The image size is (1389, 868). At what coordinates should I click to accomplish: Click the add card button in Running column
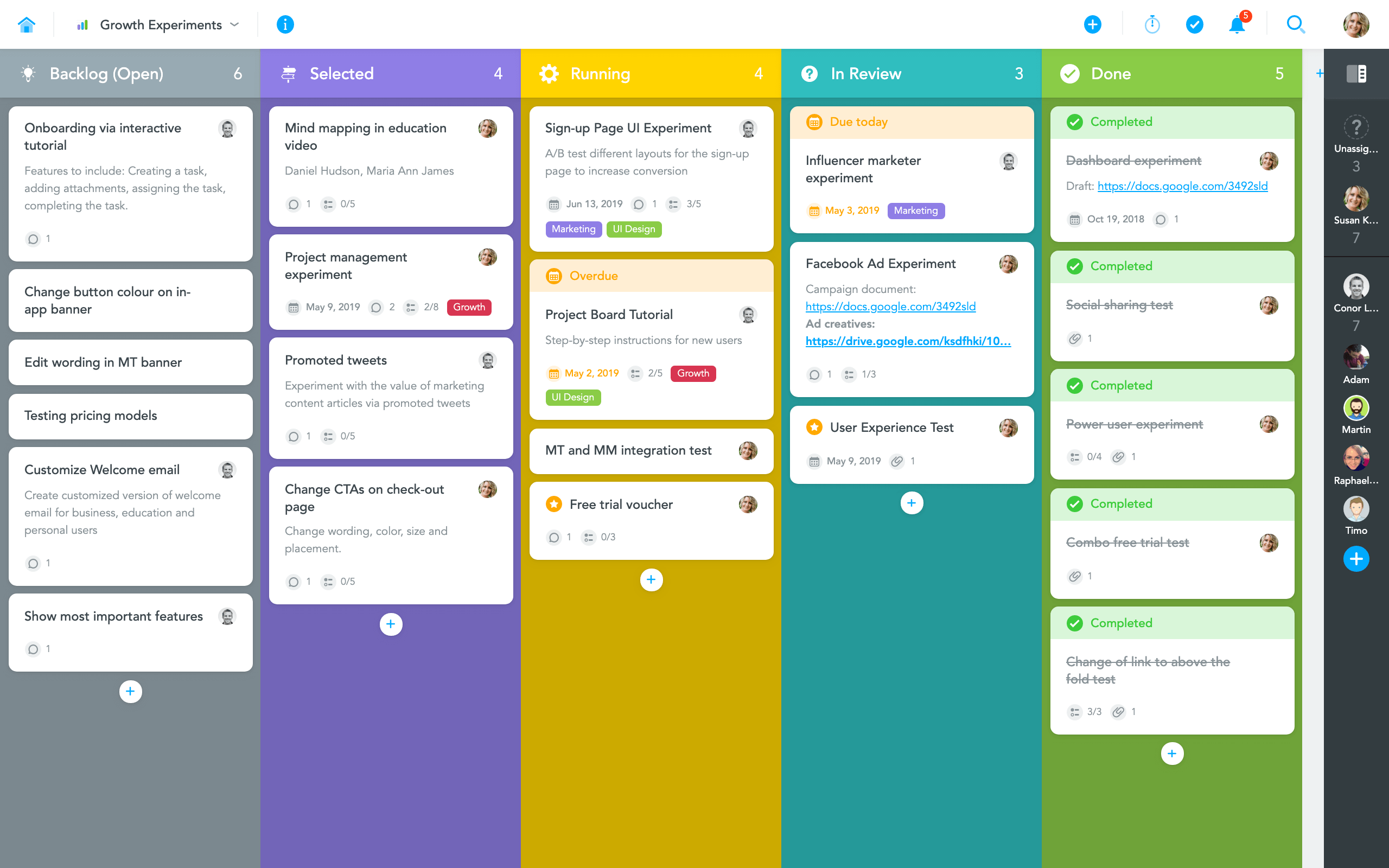(x=651, y=579)
